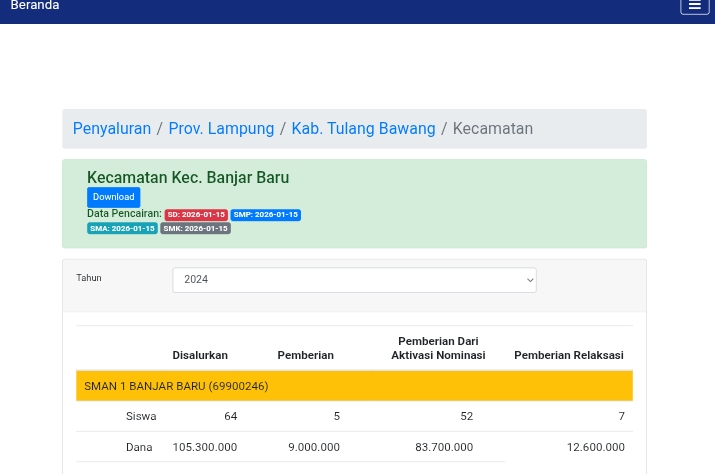Click Siswa Aktivasi Nominasi value 52
Viewport: 715px width, 474px height.
click(466, 416)
